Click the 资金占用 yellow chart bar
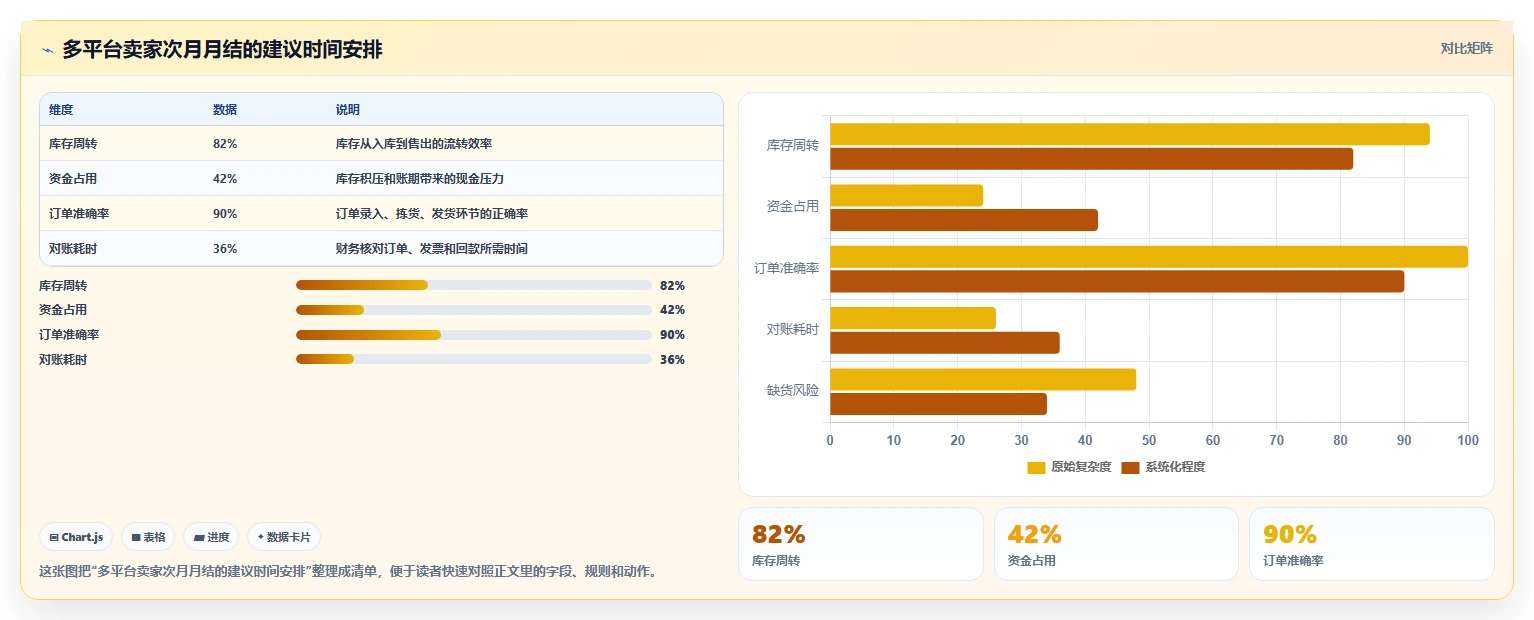The width and height of the screenshot is (1534, 620). [x=906, y=195]
